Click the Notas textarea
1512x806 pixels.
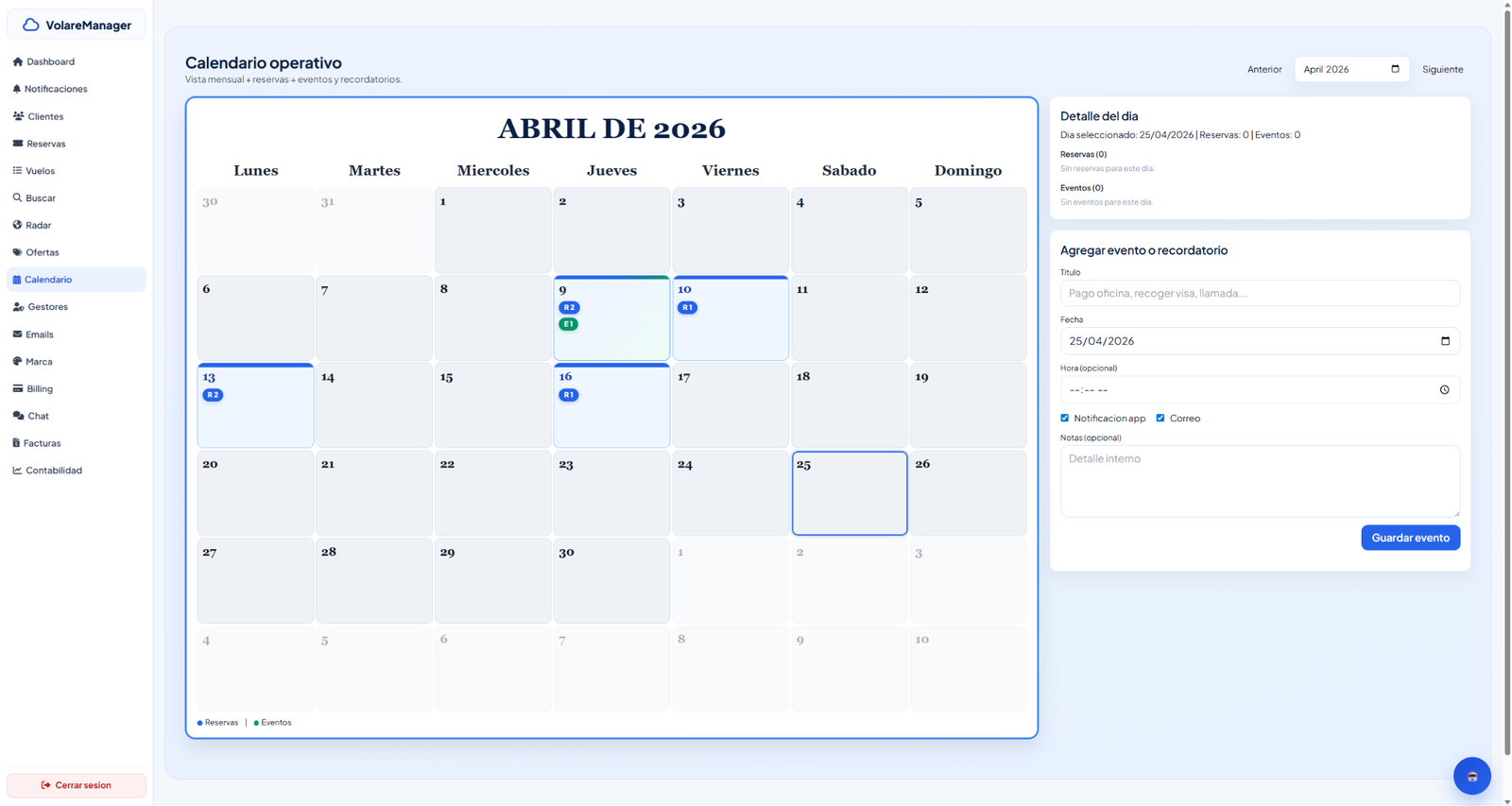[x=1260, y=481]
